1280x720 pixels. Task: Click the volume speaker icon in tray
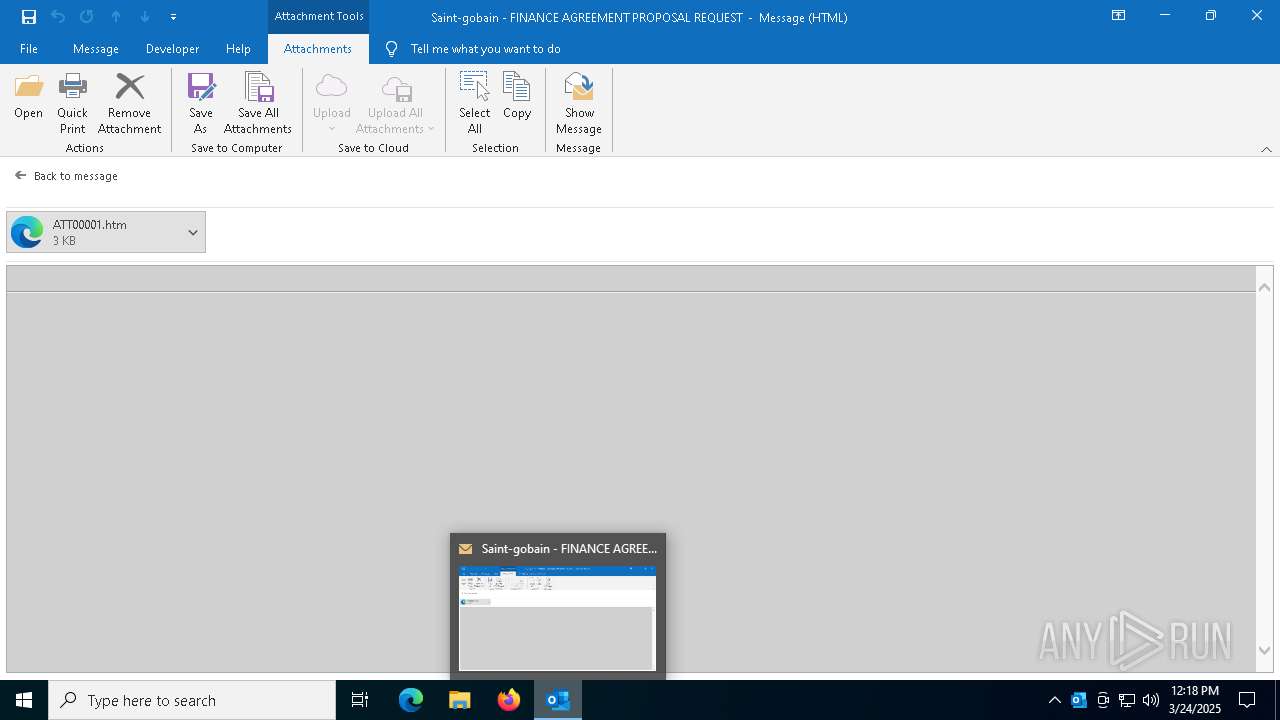1151,700
